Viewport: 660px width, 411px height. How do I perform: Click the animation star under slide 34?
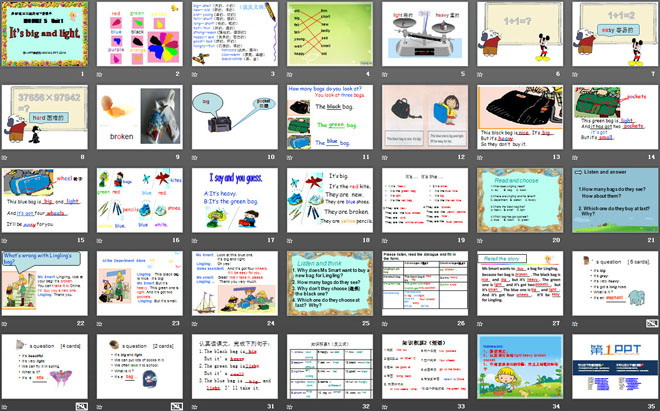[x=480, y=407]
